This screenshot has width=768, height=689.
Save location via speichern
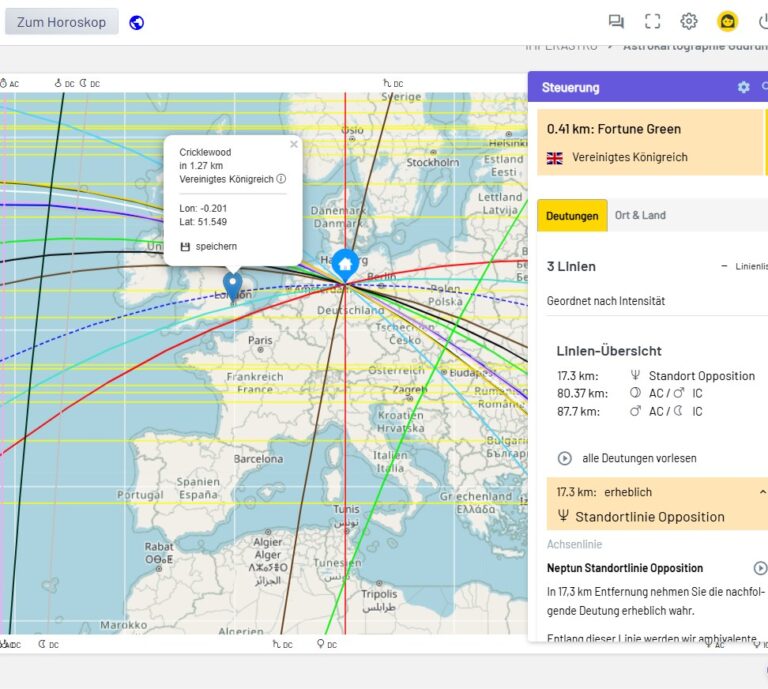pos(209,246)
